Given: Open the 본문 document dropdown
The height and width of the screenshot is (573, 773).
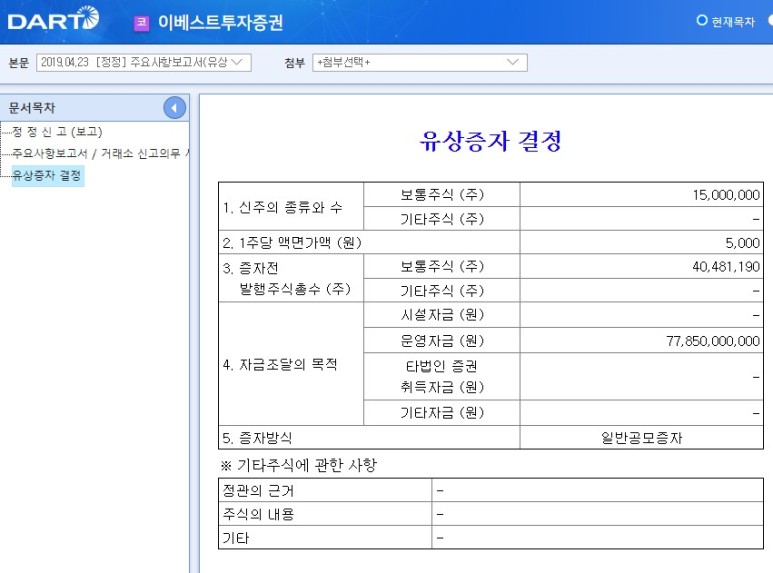Looking at the screenshot, I should click(x=144, y=63).
